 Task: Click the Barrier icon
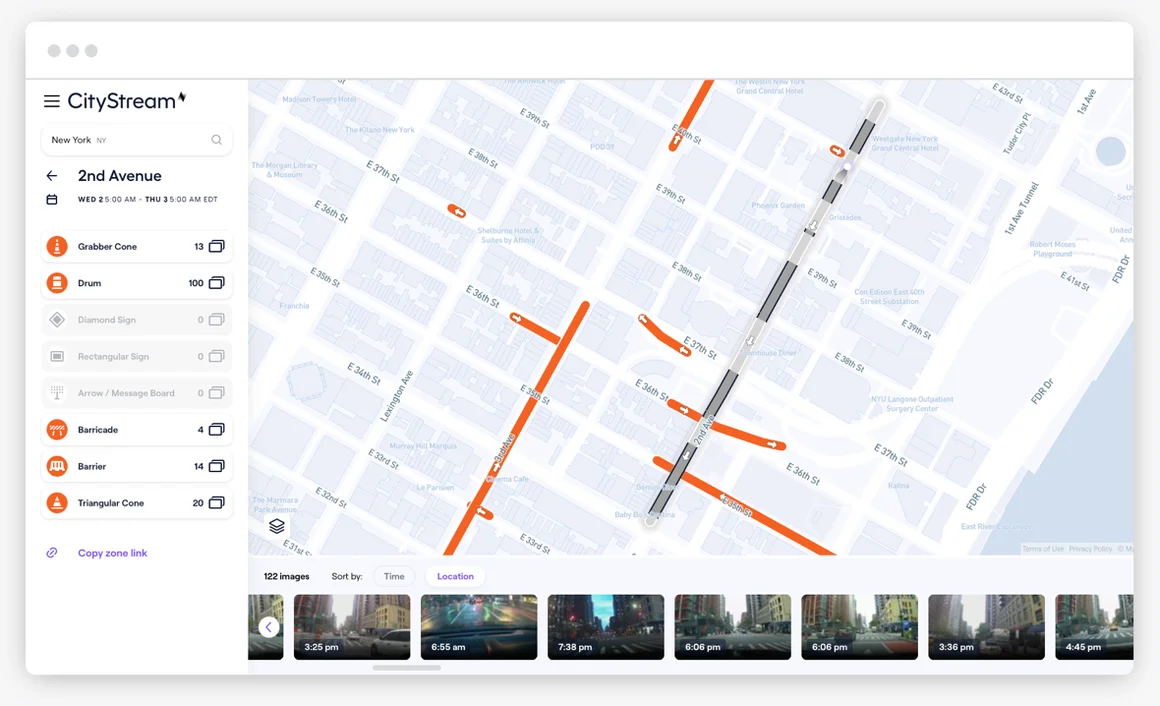[55, 466]
